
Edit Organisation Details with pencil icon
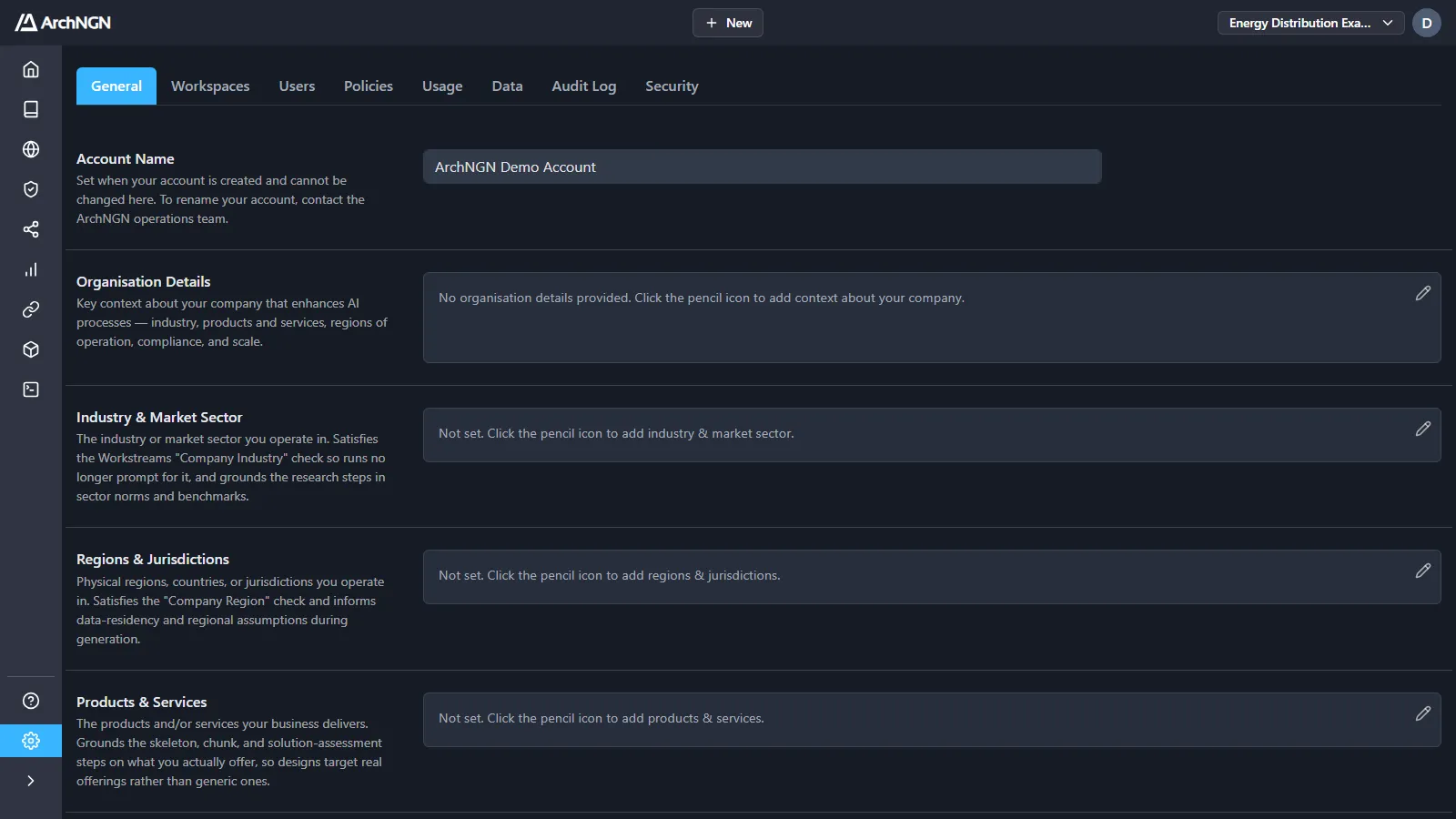[x=1423, y=293]
